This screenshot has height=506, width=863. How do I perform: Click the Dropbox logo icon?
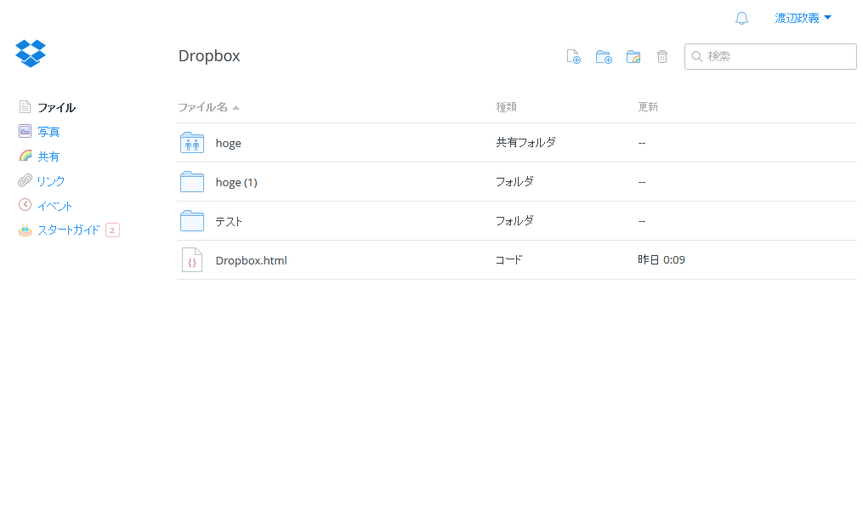(x=30, y=53)
